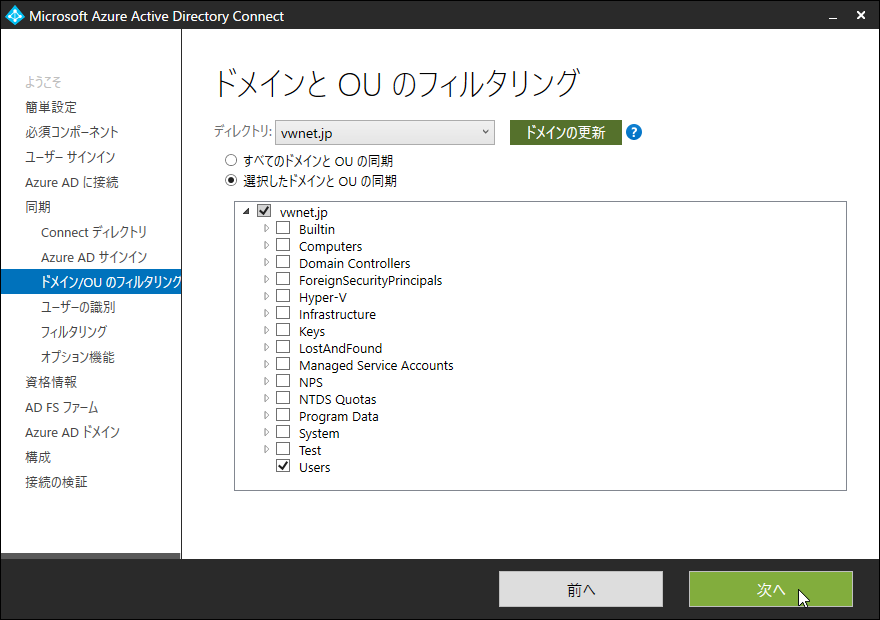Check the LostAndFound checkbox
Screen dimensions: 880x620
283,347
